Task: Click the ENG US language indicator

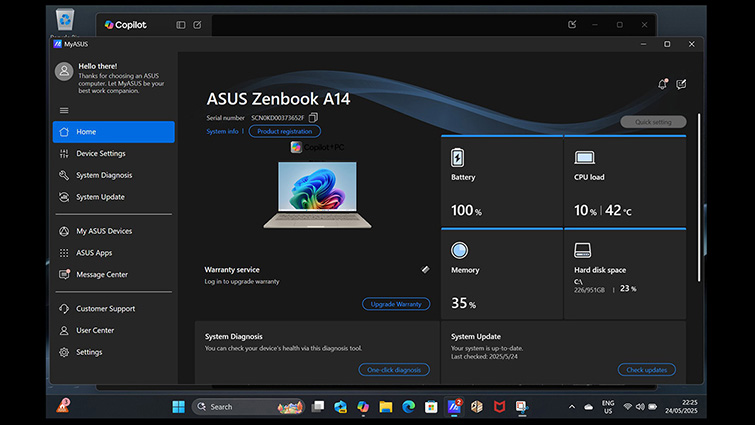Action: (x=608, y=407)
